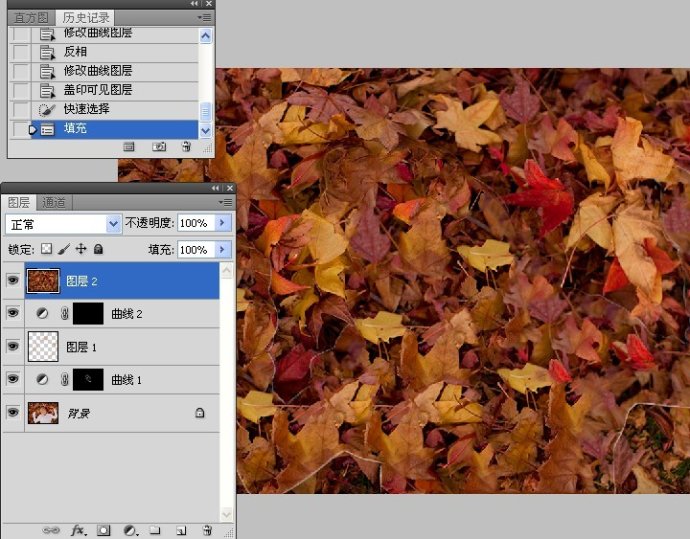Screen dimensions: 690x539
Task: Click the 曲线 2 layer mask thumbnail
Action: (88, 313)
